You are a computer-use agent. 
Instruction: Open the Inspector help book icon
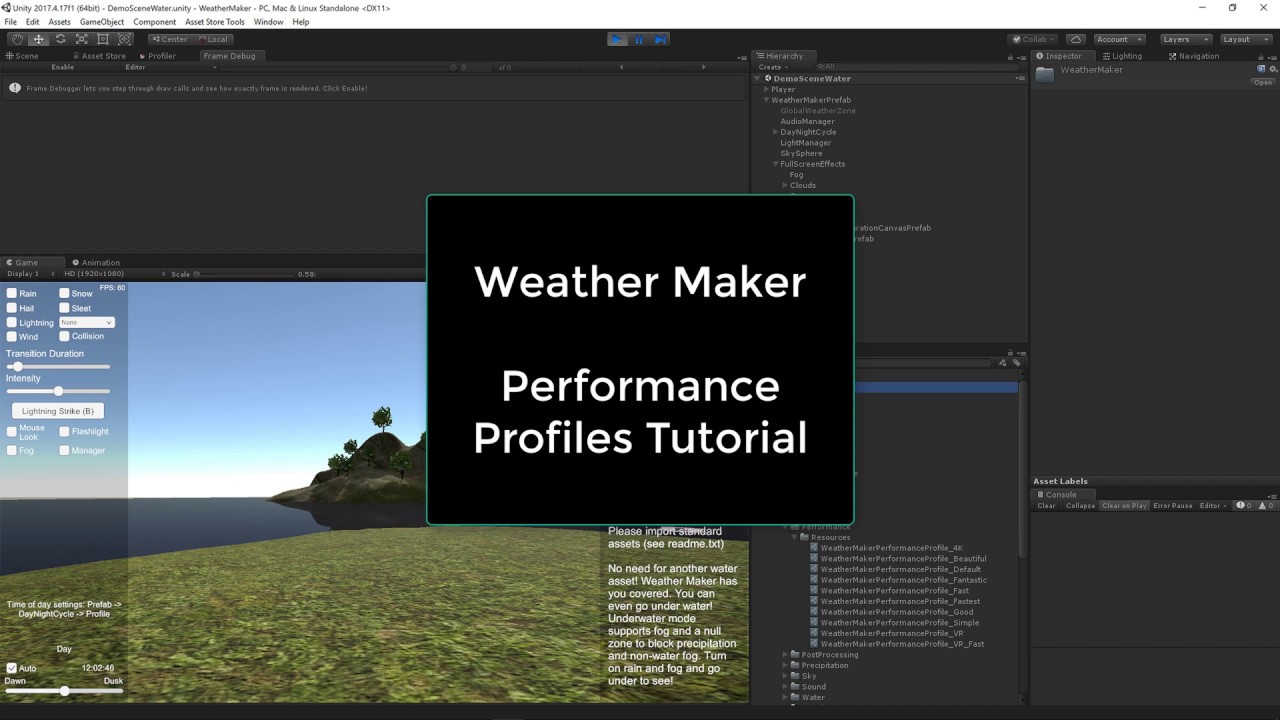click(x=1262, y=69)
